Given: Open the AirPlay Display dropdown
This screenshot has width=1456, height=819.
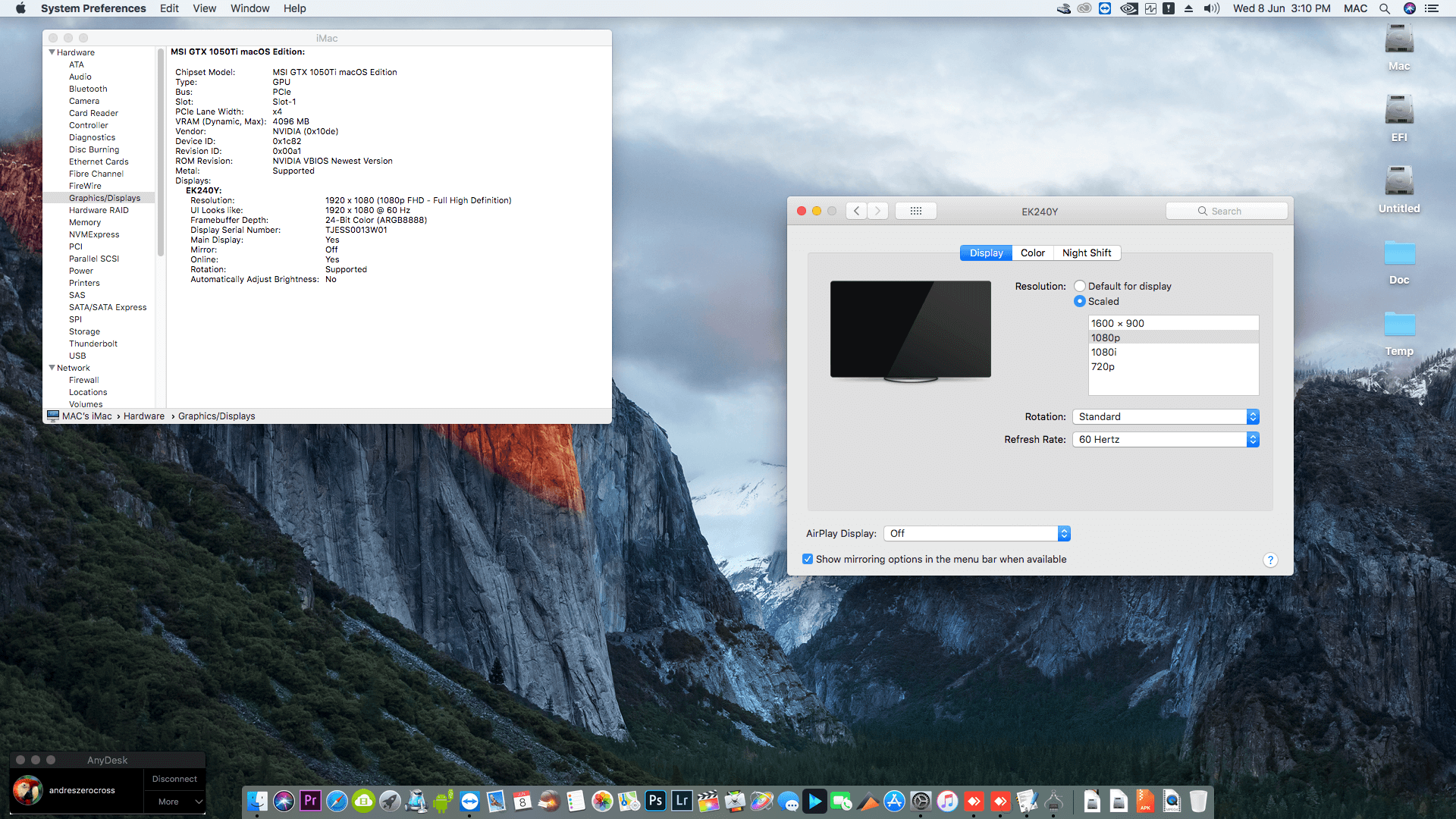Looking at the screenshot, I should 976,533.
